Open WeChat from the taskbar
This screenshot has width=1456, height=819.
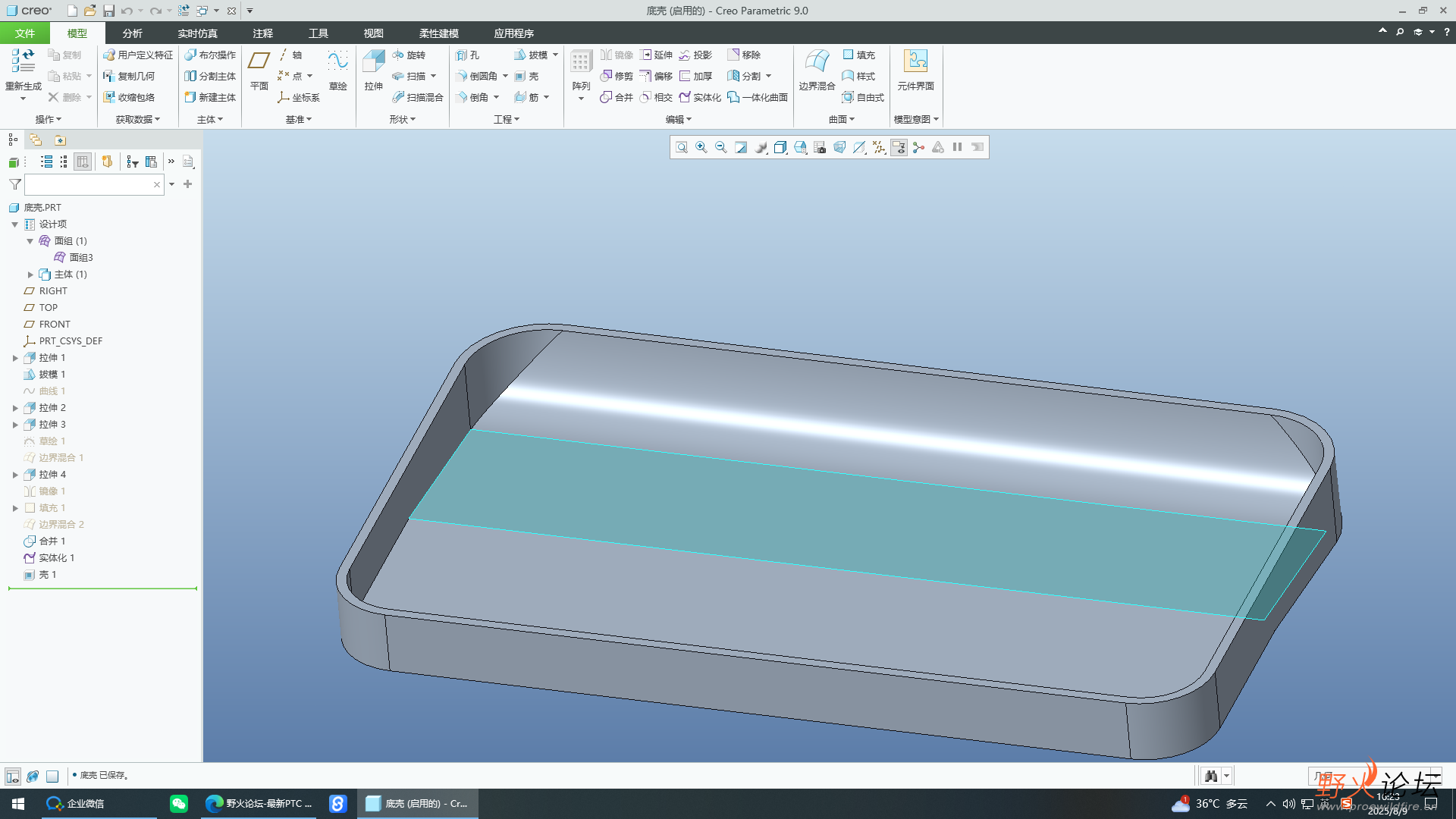(179, 804)
